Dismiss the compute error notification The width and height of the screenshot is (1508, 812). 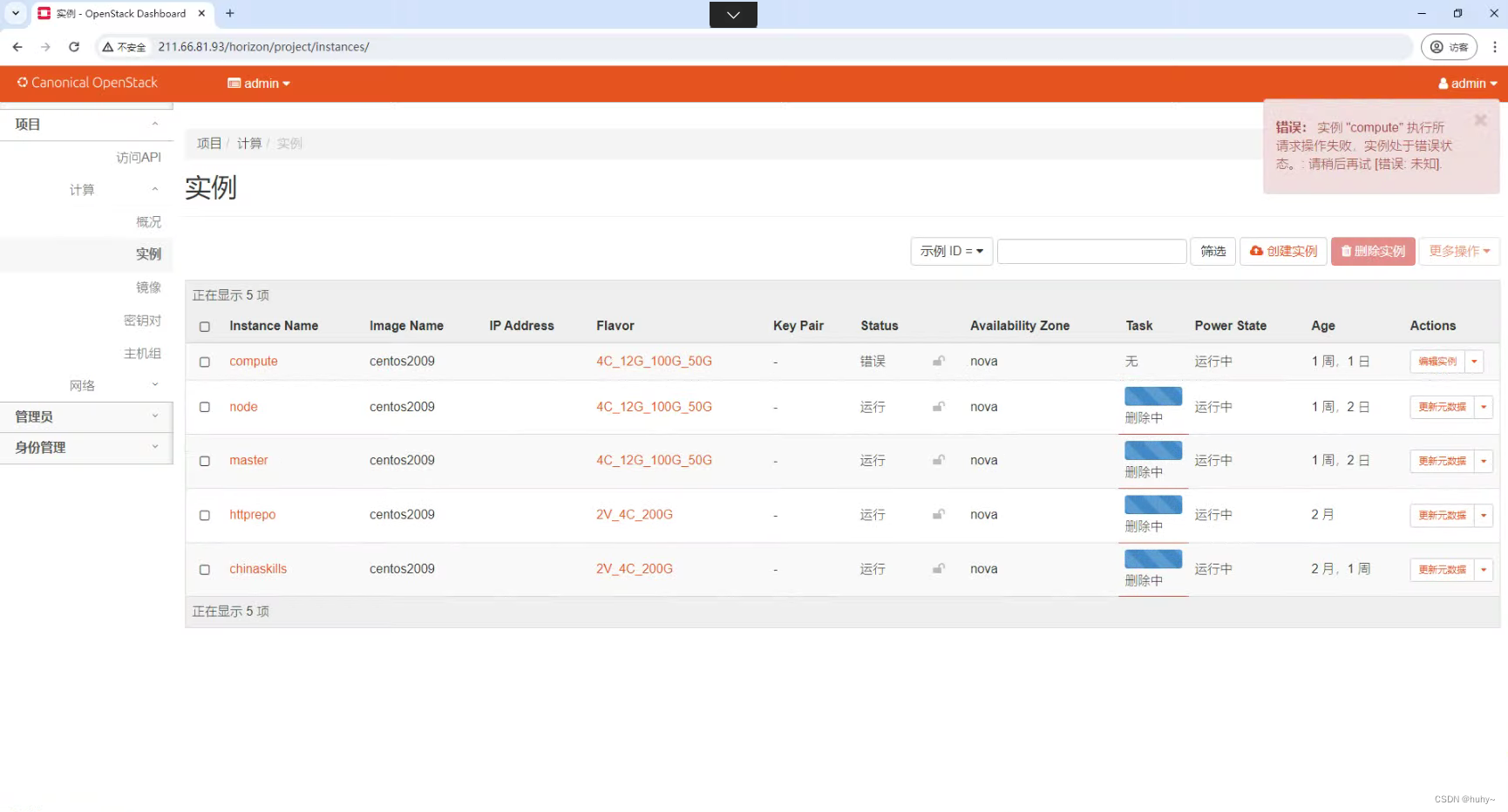(1480, 120)
